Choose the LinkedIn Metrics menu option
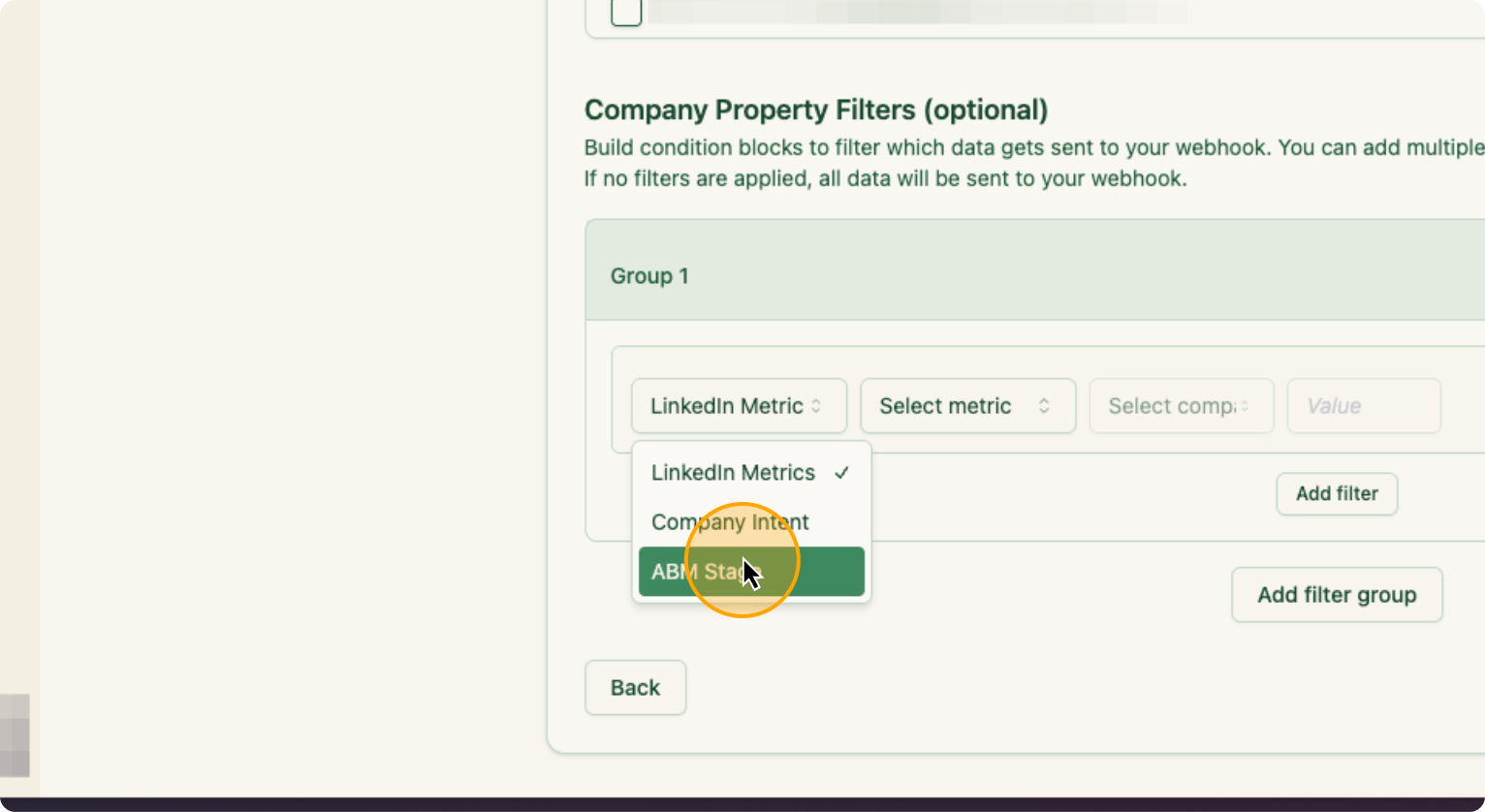The height and width of the screenshot is (812, 1485). (x=733, y=473)
